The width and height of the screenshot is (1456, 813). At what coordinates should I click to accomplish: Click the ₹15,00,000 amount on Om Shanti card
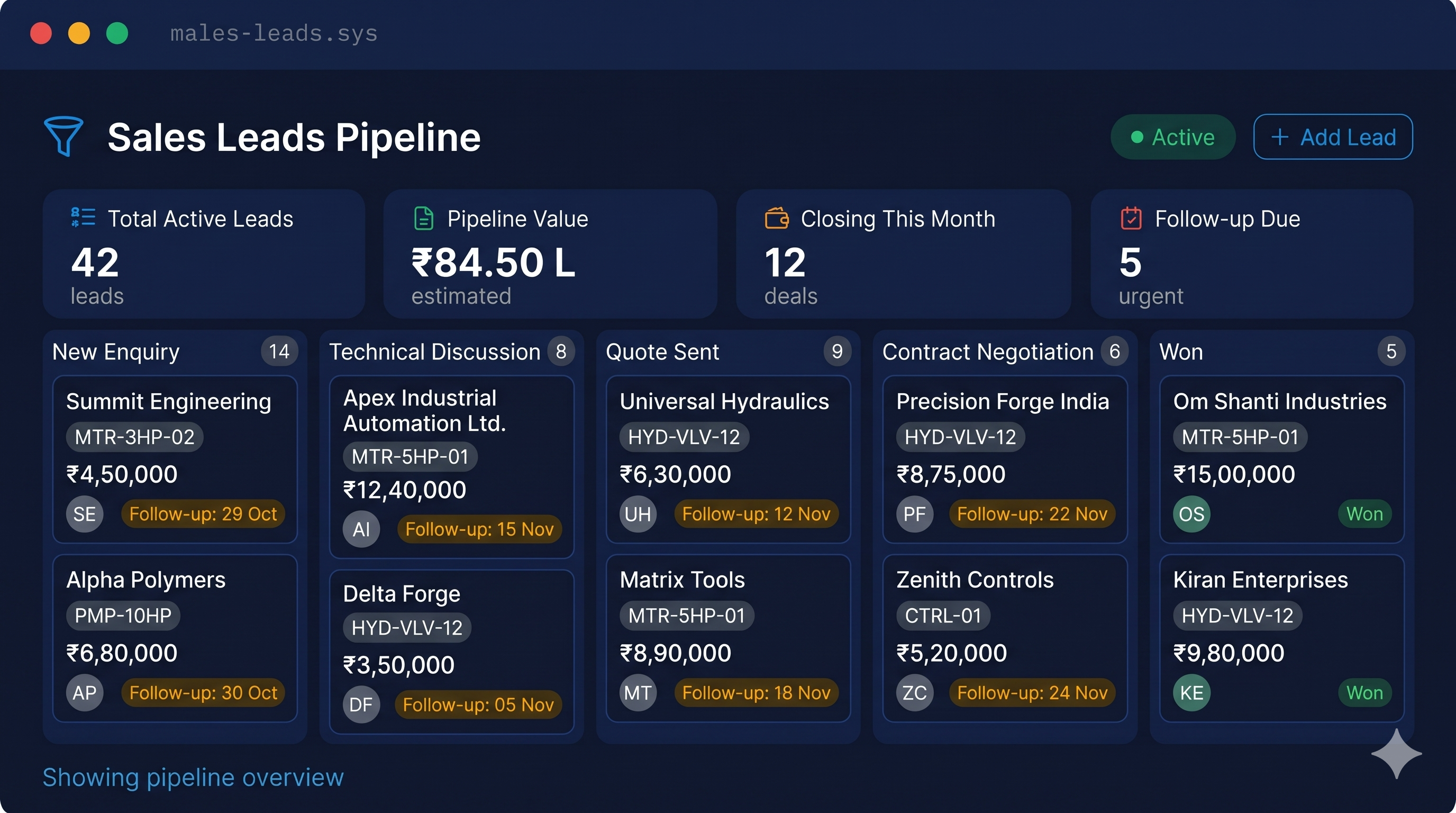coord(1234,474)
